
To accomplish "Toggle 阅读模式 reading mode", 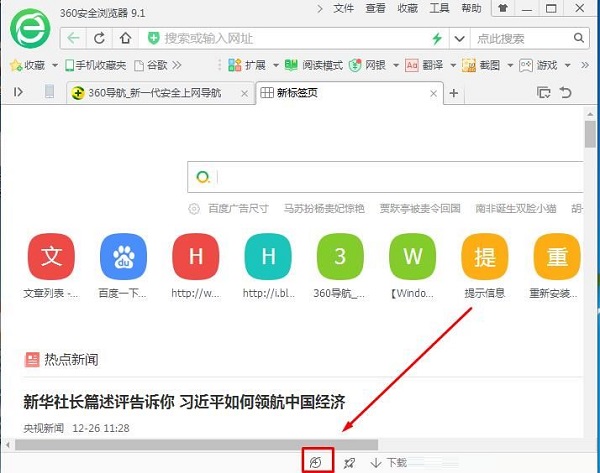I will click(x=310, y=65).
